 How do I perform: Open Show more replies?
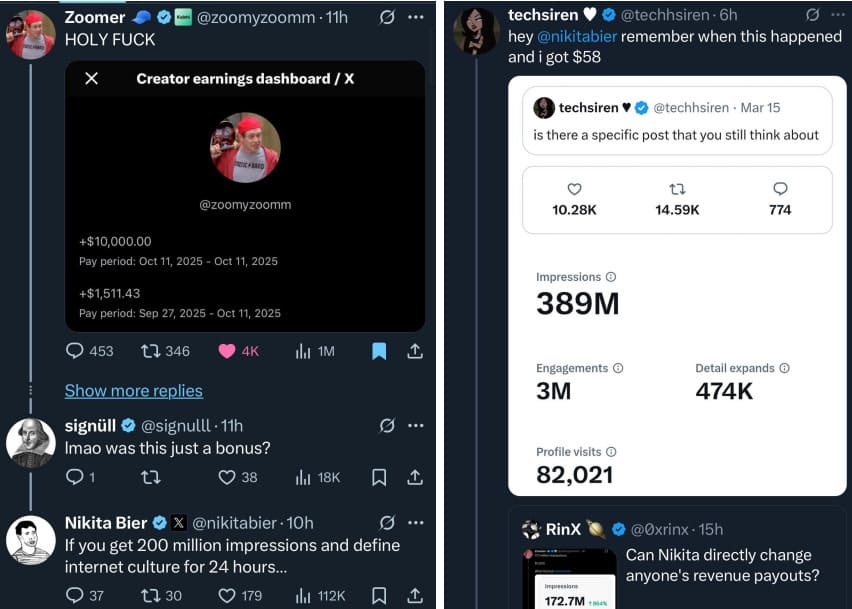coord(133,390)
